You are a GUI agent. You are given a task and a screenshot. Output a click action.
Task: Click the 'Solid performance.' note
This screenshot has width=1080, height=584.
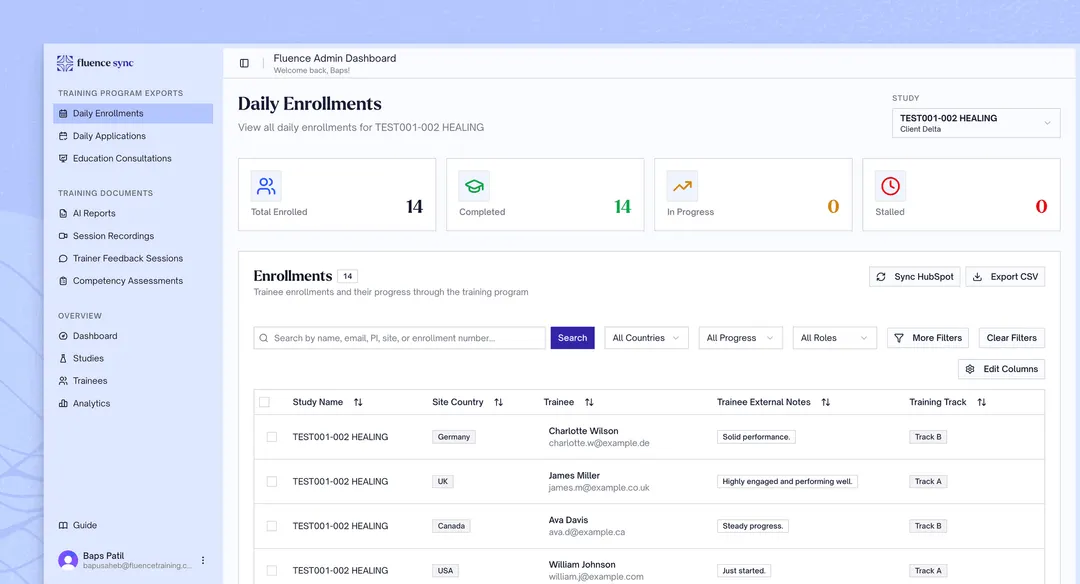756,437
